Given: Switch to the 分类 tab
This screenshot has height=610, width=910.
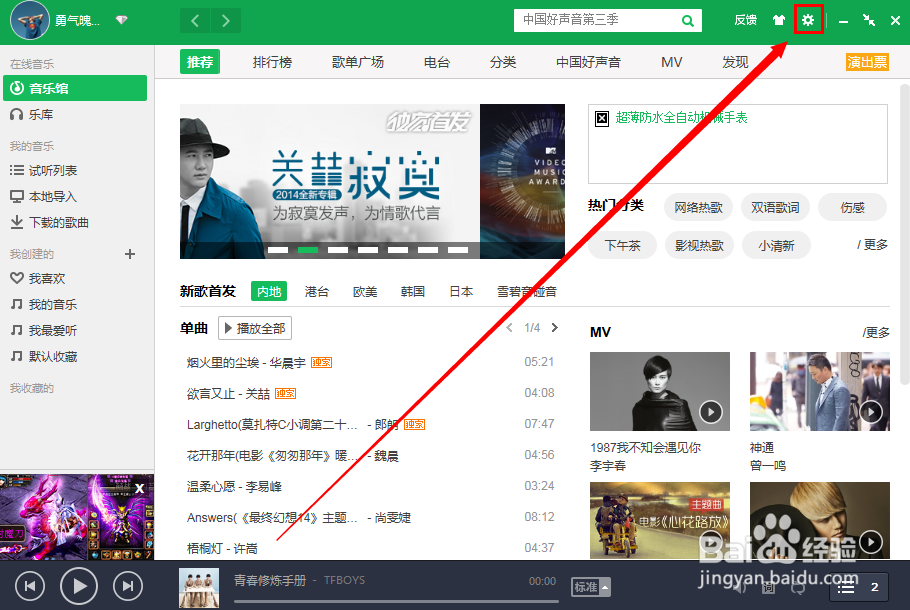Looking at the screenshot, I should click(x=503, y=62).
